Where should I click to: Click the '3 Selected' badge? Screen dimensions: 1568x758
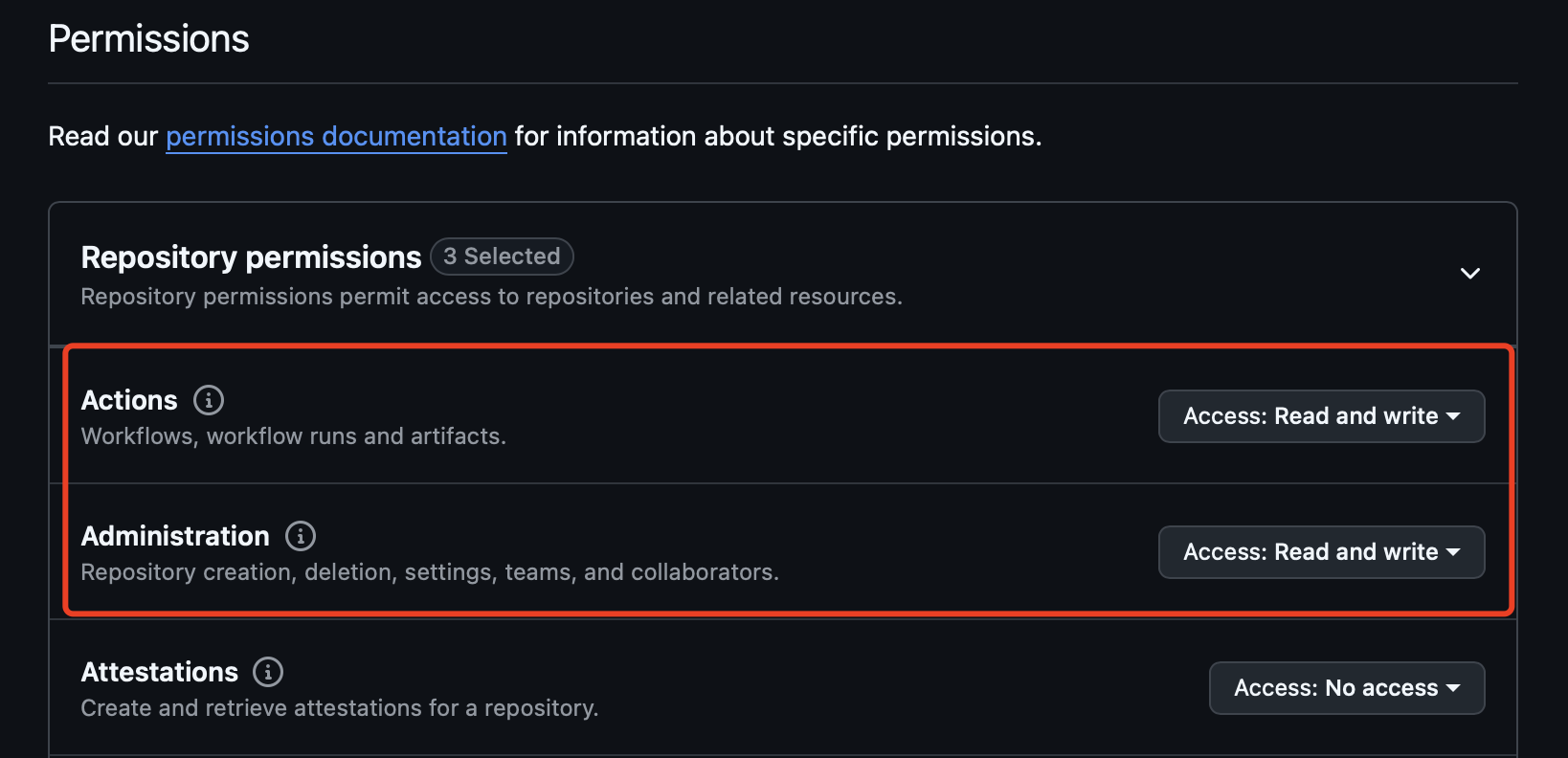[x=502, y=256]
